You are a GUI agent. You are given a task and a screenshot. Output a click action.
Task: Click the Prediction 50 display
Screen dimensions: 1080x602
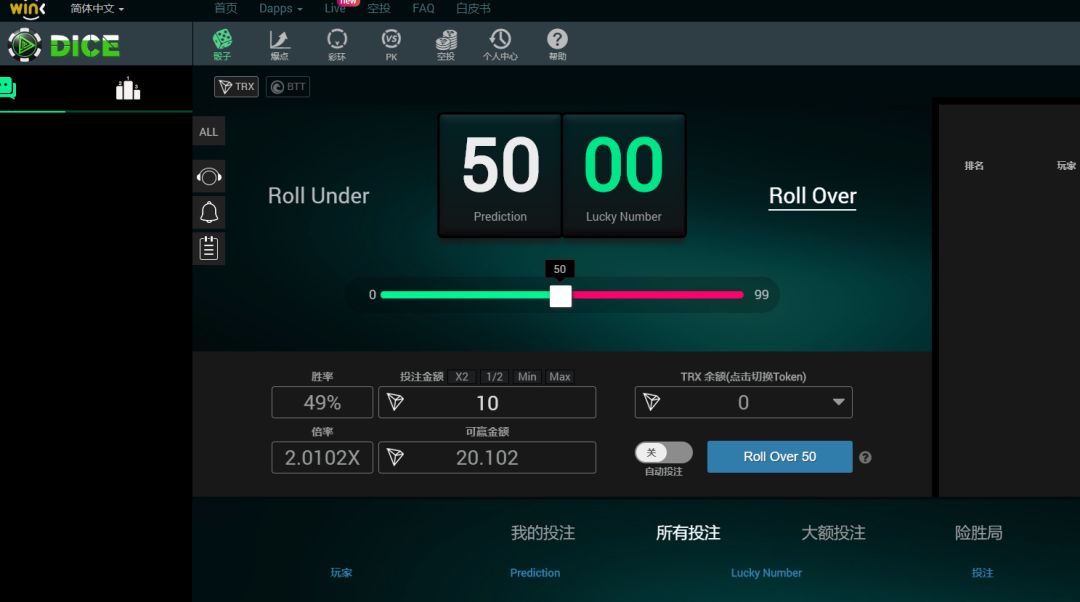click(500, 176)
